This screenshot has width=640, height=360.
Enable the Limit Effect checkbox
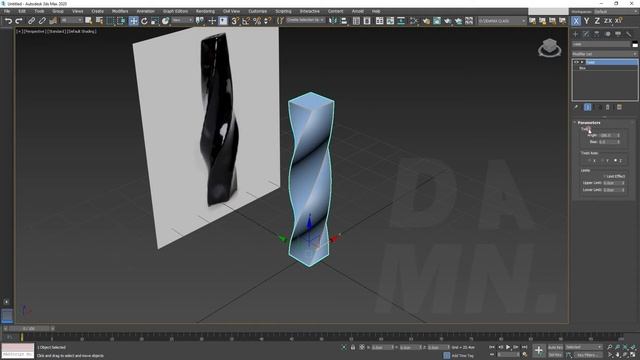[605, 176]
